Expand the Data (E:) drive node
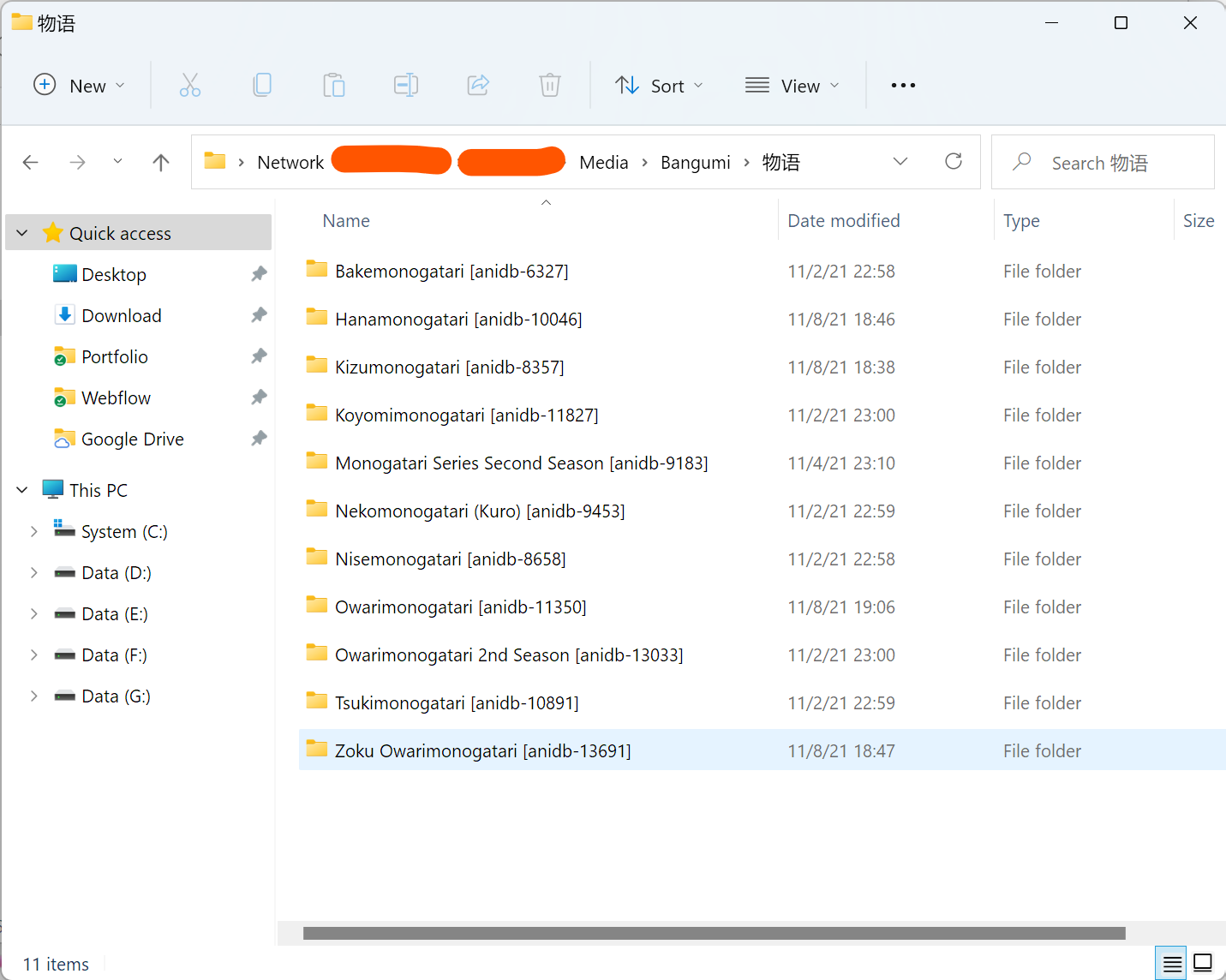Viewport: 1226px width, 980px height. pos(34,613)
